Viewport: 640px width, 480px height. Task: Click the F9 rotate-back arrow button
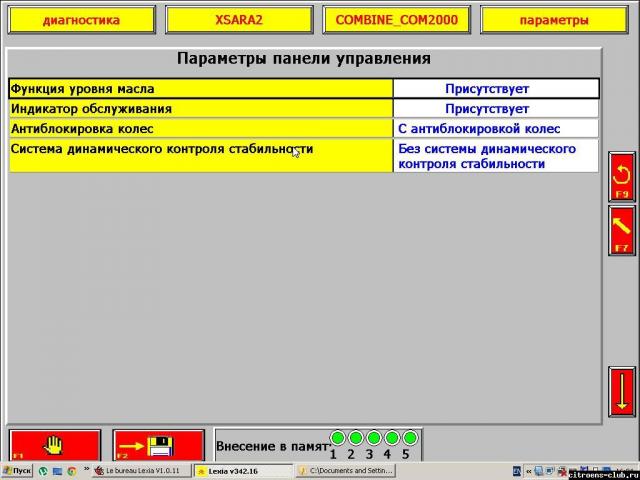[622, 177]
